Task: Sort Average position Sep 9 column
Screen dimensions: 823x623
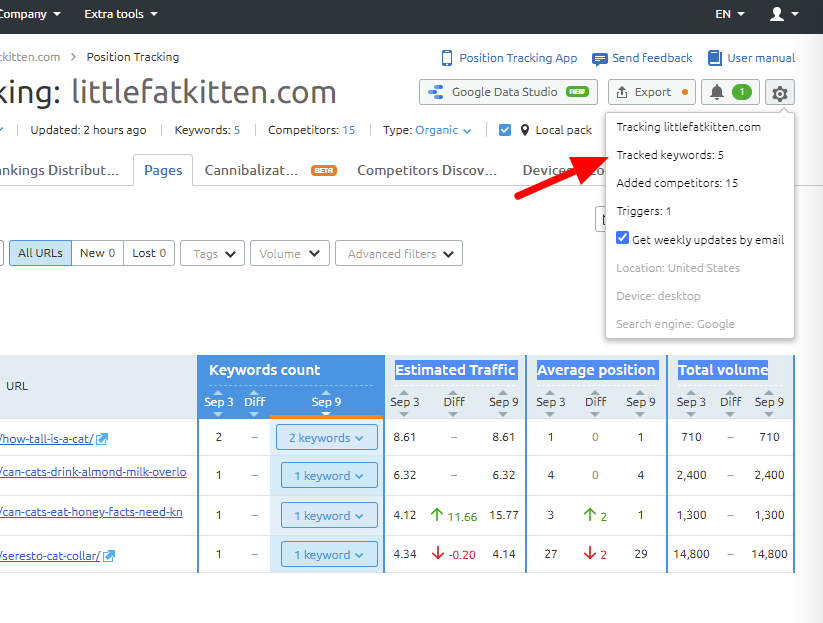Action: 640,402
